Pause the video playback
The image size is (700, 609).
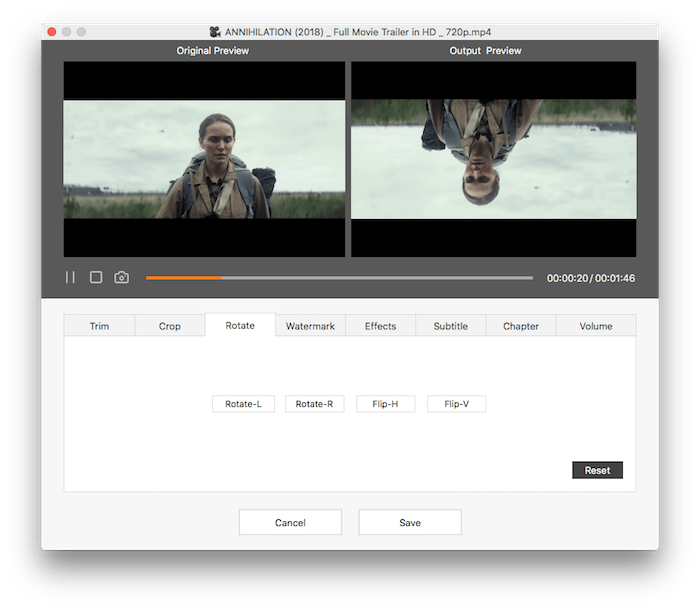coord(70,277)
